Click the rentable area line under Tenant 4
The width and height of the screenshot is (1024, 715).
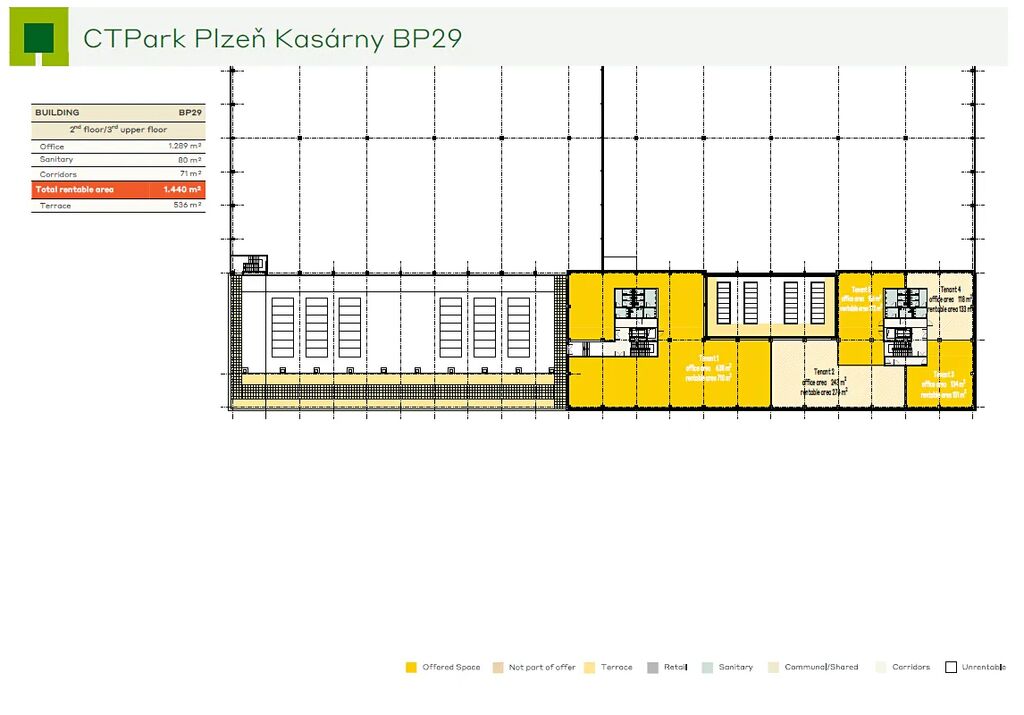pos(951,309)
